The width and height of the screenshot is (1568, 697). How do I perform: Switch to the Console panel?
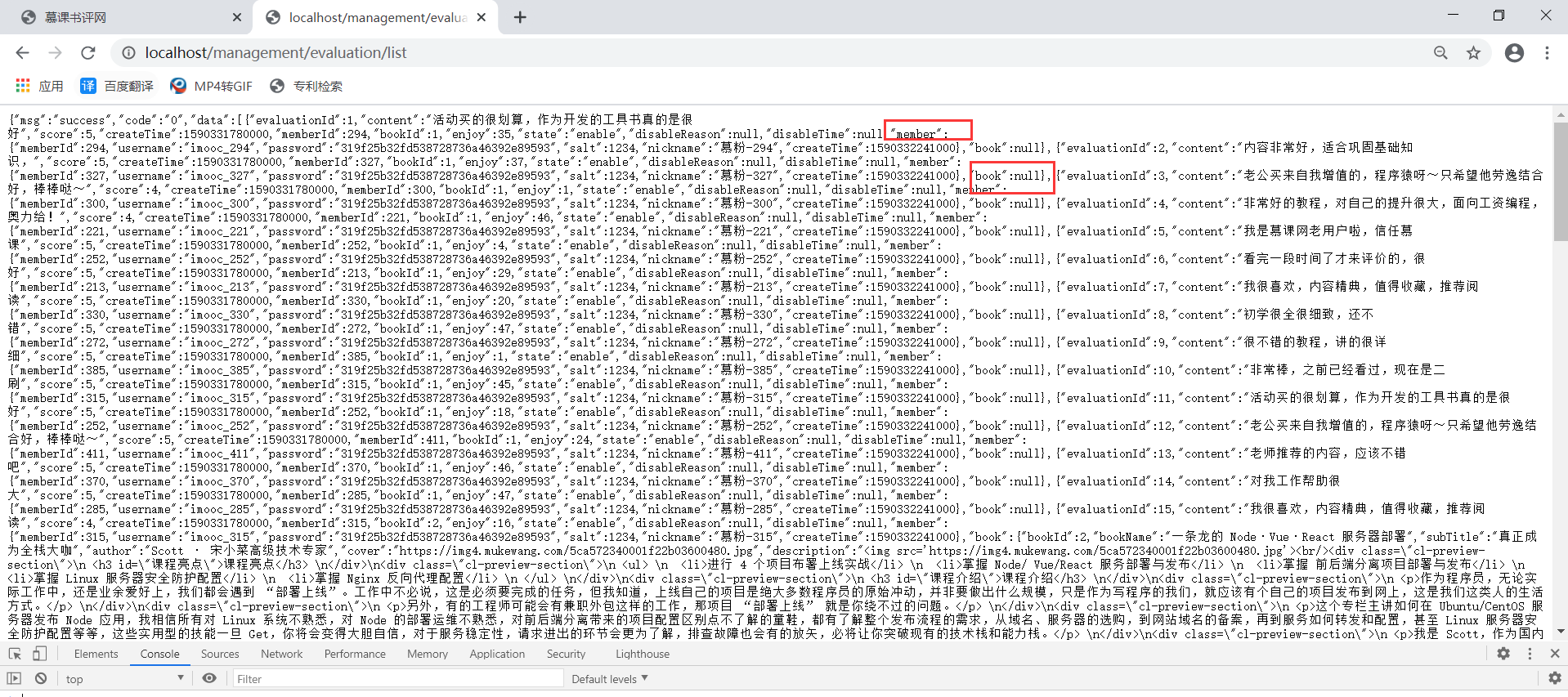[x=159, y=654]
